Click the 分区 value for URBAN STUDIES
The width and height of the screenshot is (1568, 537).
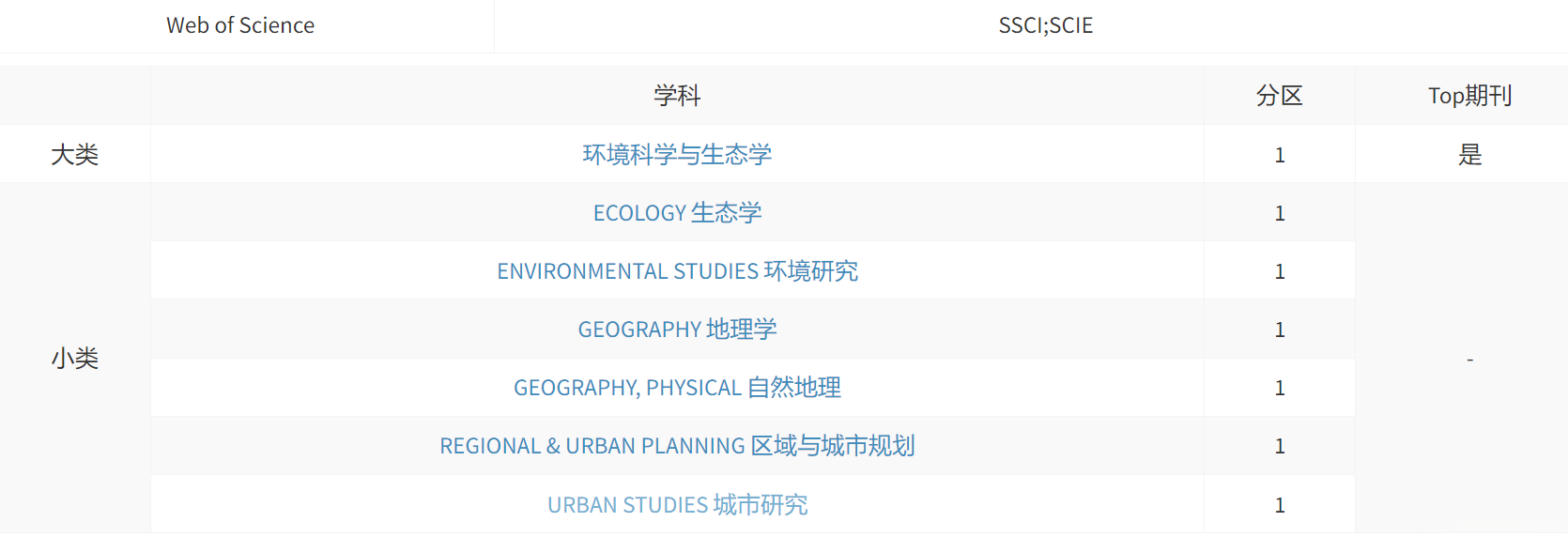1279,505
